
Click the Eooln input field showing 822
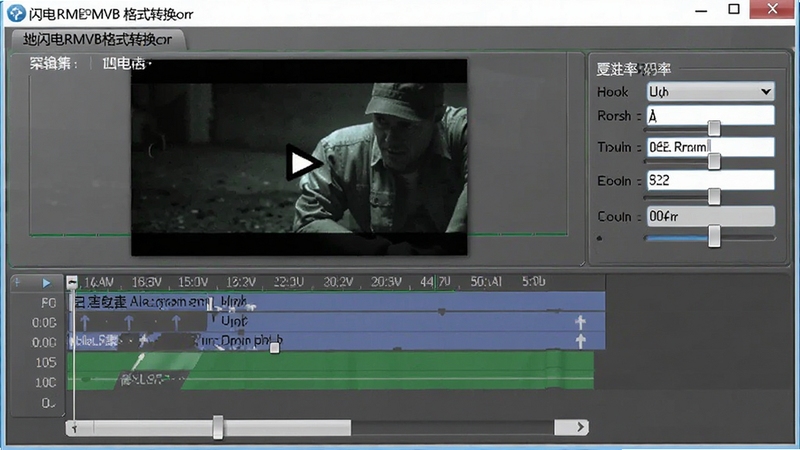[x=711, y=180]
